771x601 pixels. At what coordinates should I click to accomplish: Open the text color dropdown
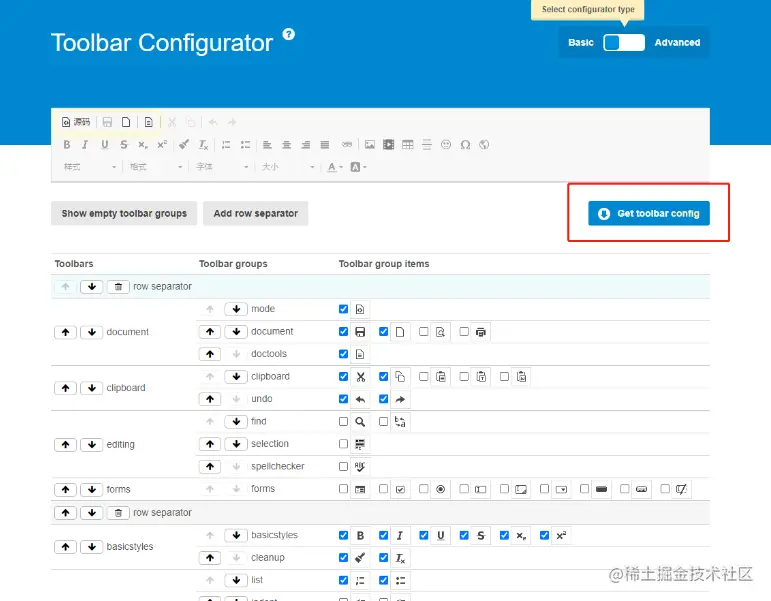[x=335, y=167]
